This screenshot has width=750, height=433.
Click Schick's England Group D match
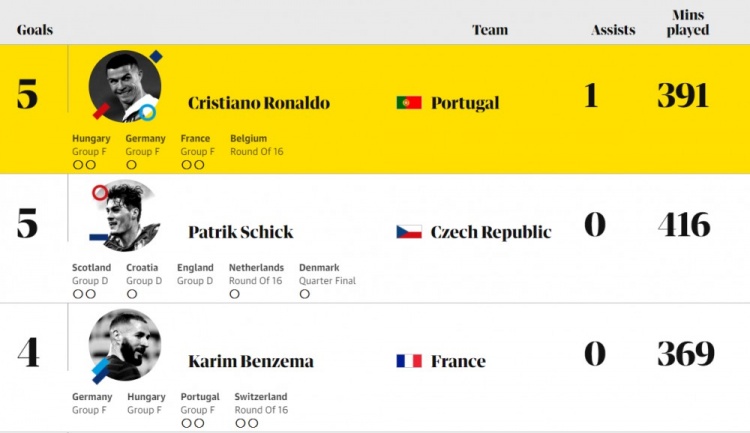click(195, 274)
